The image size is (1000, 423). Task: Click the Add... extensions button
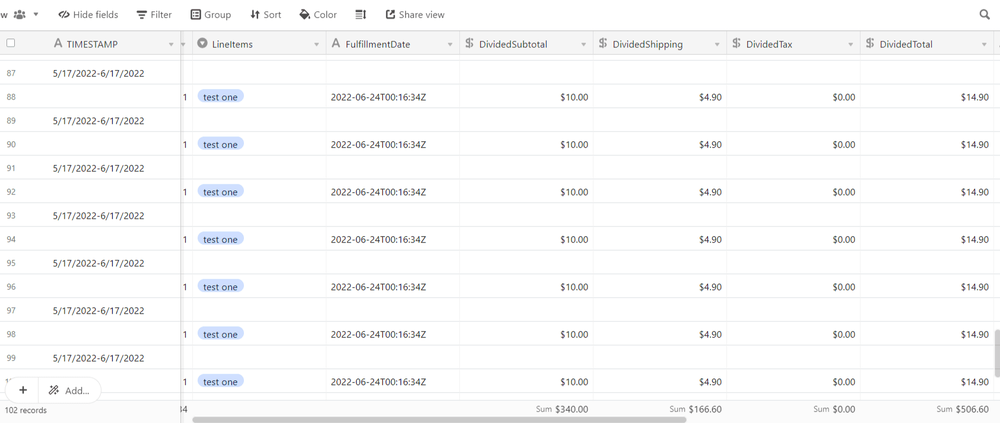tap(70, 390)
